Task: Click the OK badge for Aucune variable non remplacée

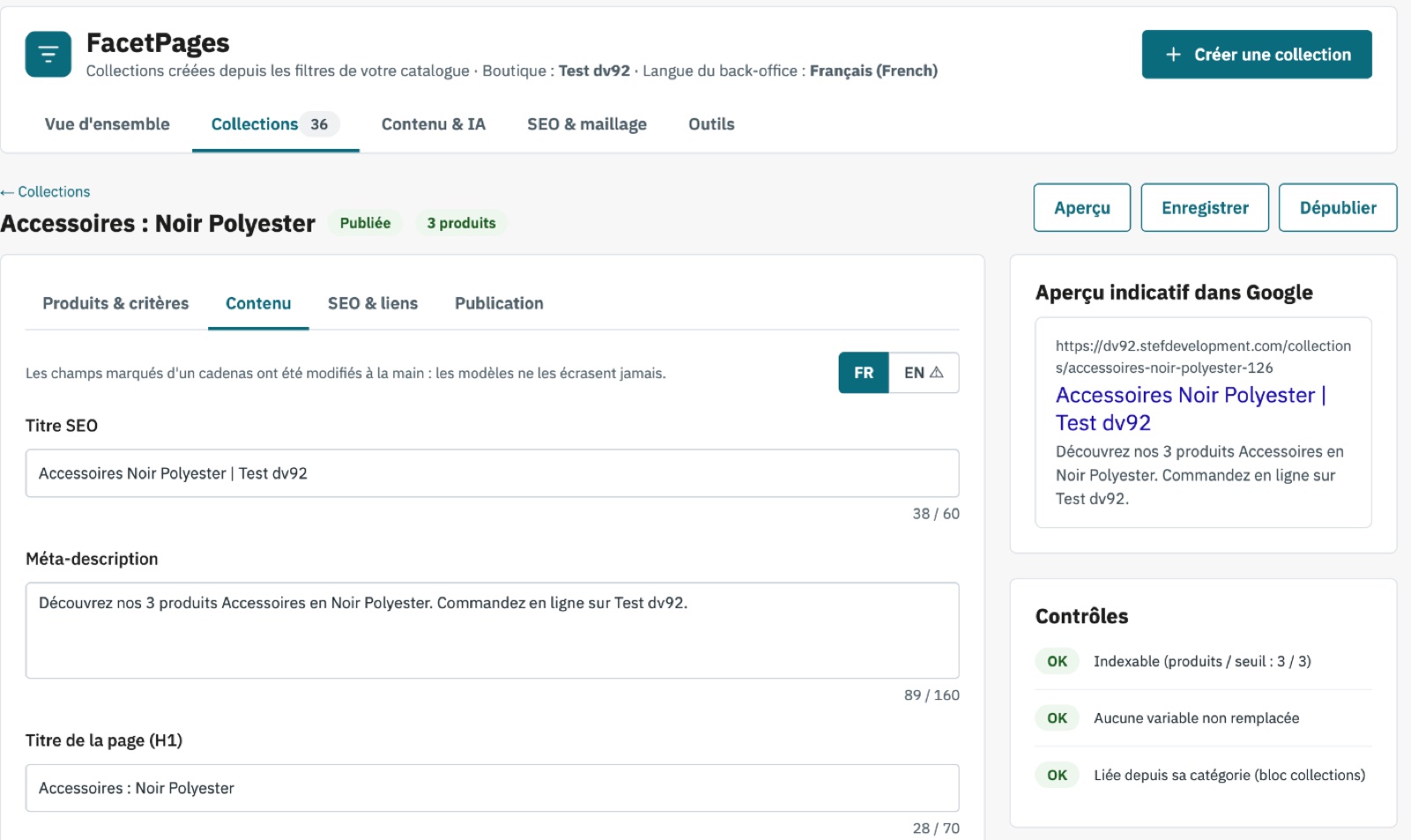Action: 1056,718
